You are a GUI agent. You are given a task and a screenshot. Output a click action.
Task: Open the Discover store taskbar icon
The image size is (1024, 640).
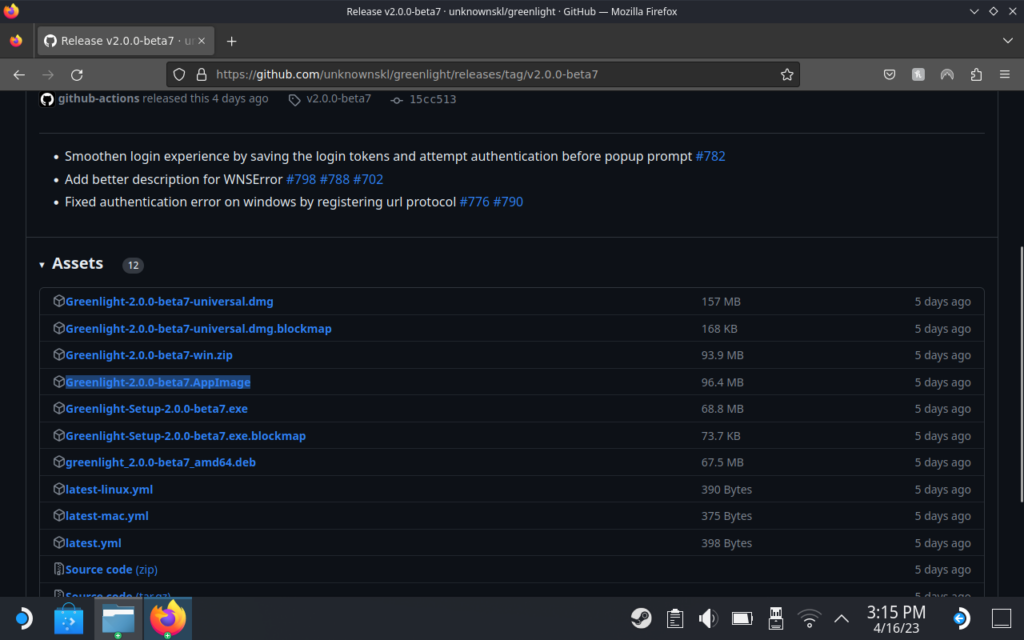click(x=70, y=619)
